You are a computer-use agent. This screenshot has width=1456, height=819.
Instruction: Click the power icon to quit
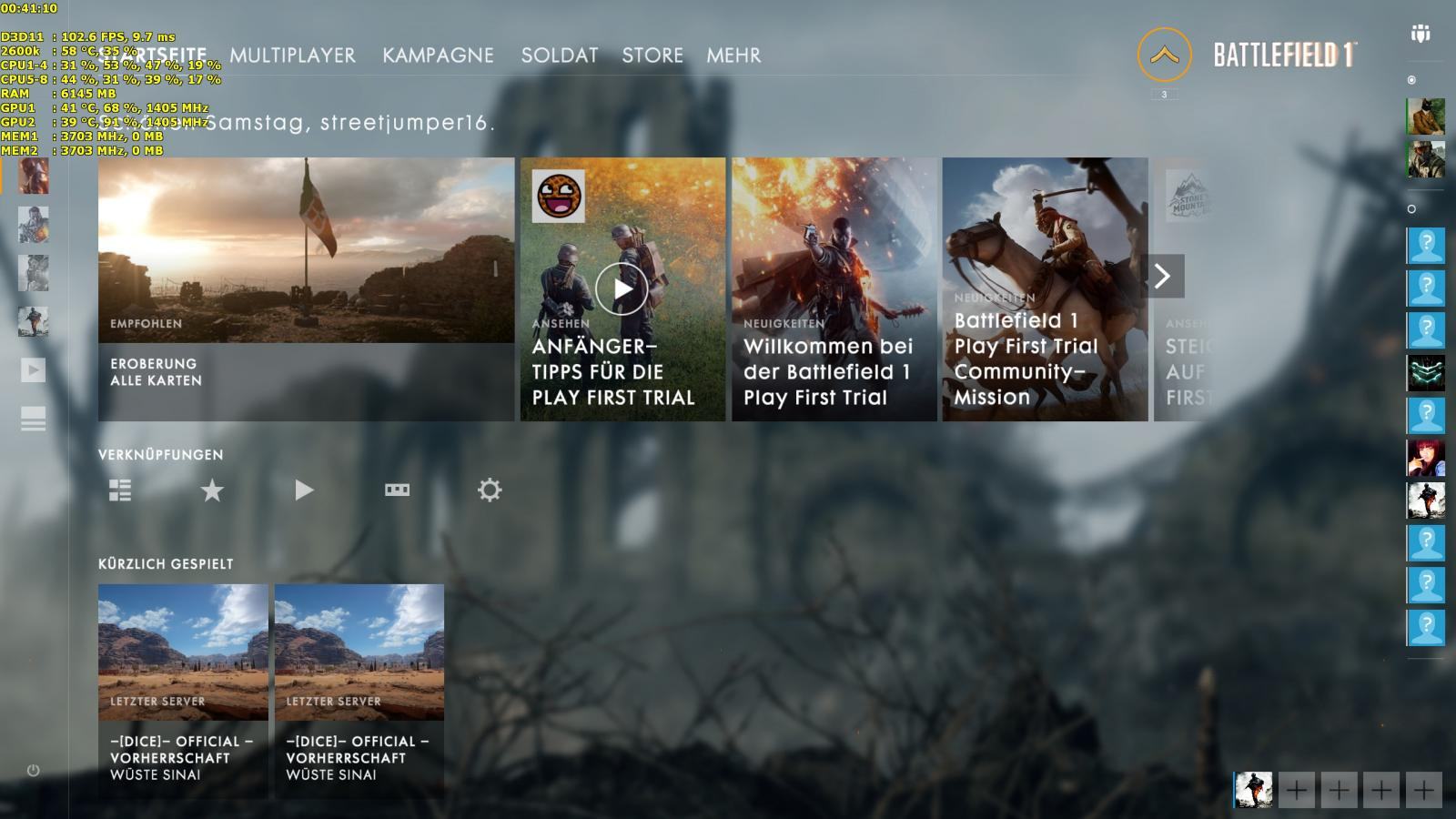[34, 770]
